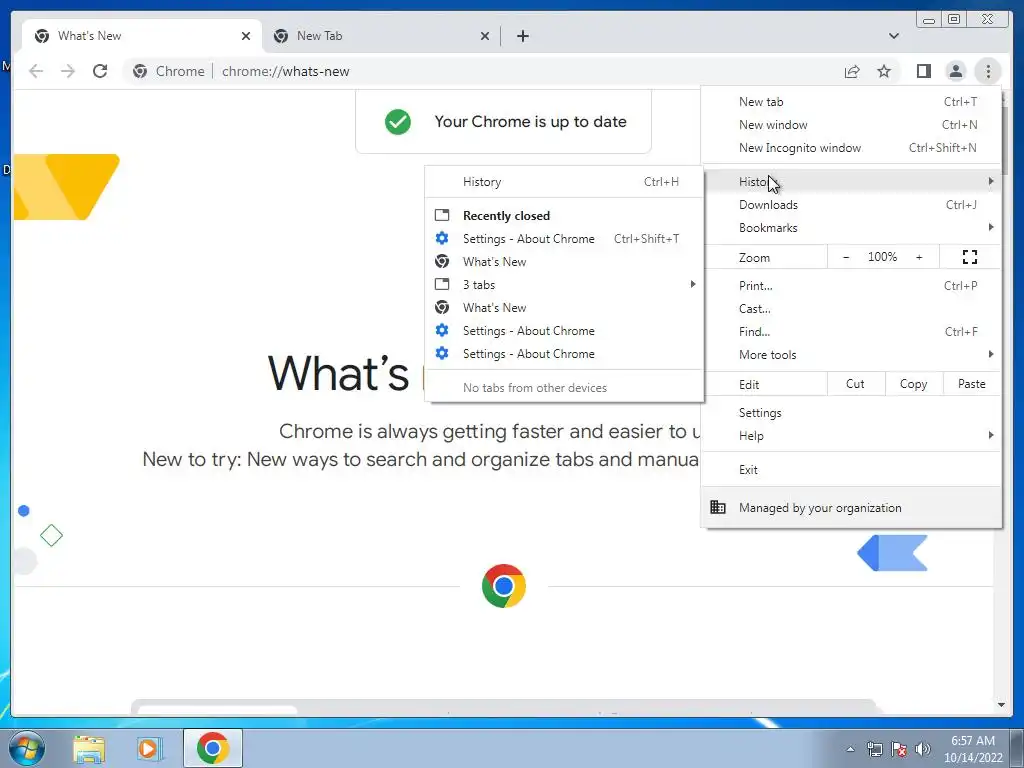The image size is (1024, 768).
Task: Bookmark this tab with star icon
Action: tap(884, 71)
